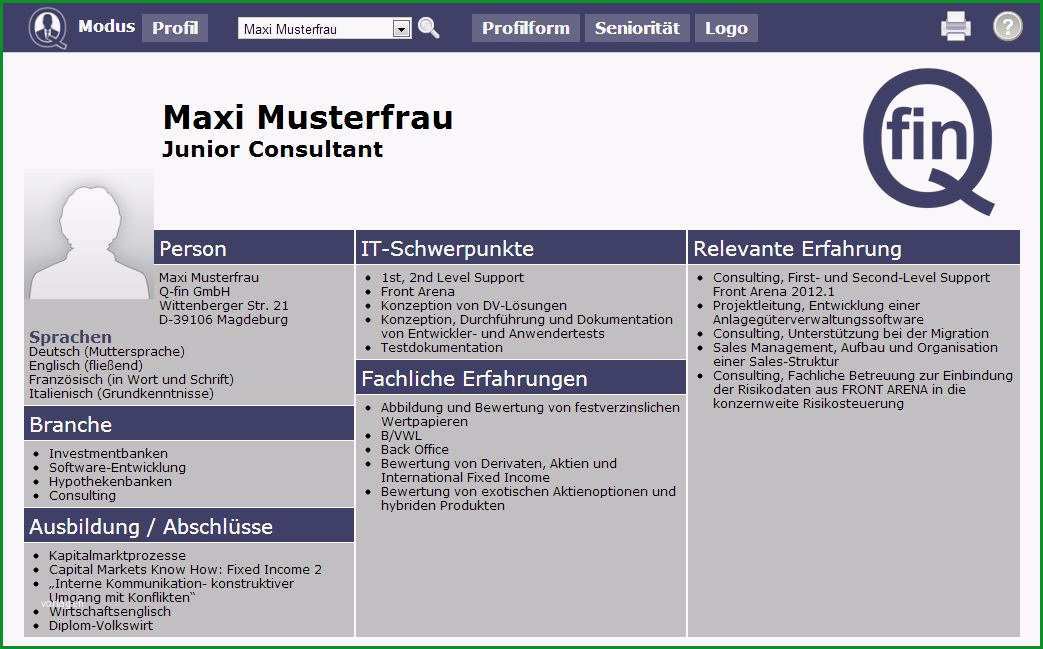
Task: Click the Interne Kommunikation- konstruktiver item
Action: pyautogui.click(x=171, y=590)
